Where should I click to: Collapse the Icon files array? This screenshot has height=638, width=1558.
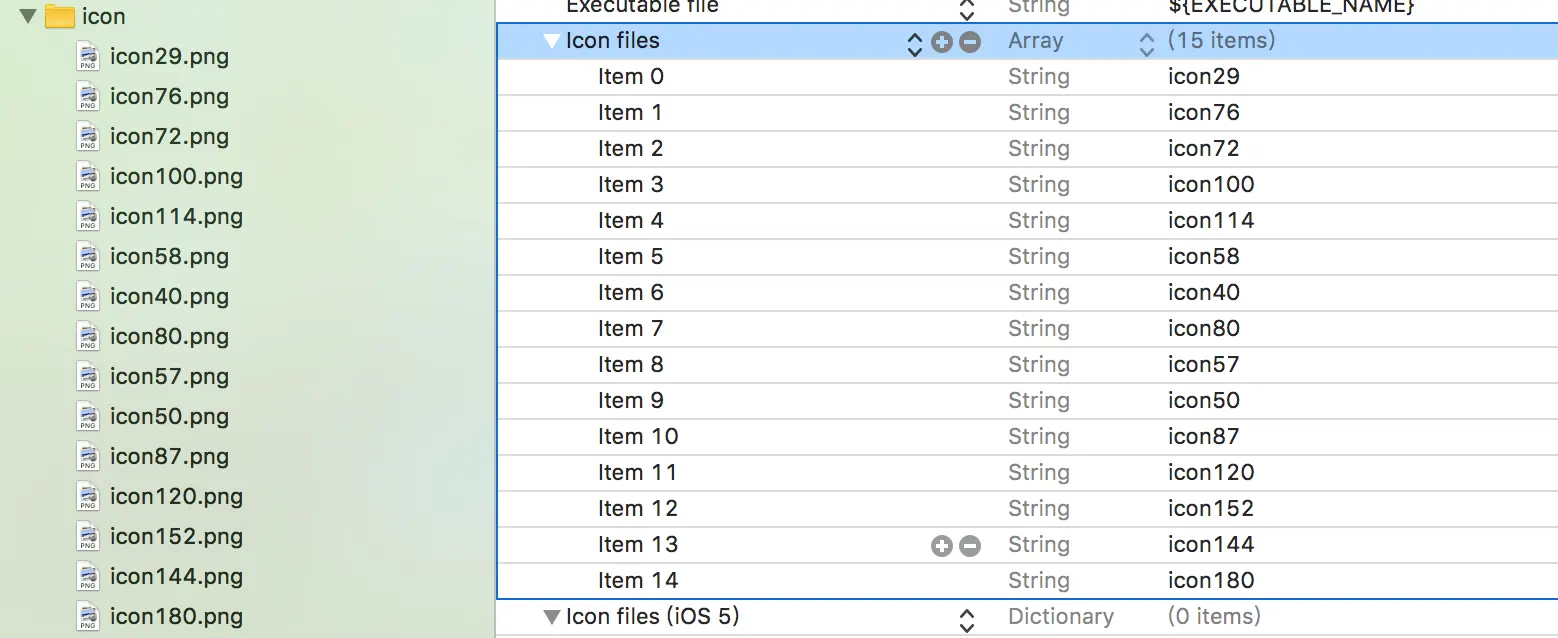click(x=551, y=42)
